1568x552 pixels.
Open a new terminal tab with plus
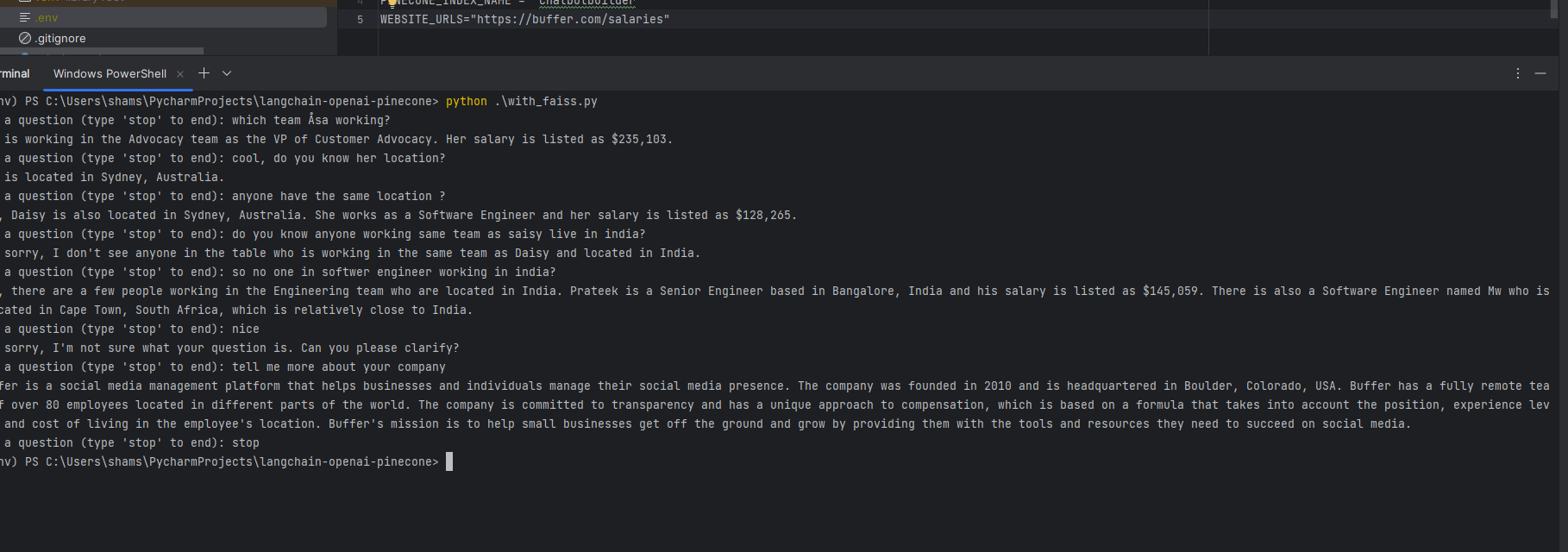click(204, 73)
